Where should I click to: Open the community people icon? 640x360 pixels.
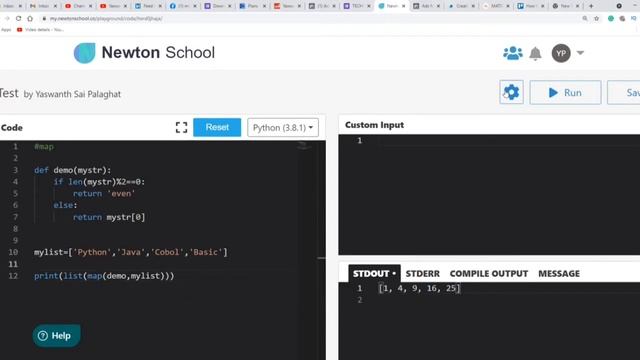pyautogui.click(x=513, y=53)
